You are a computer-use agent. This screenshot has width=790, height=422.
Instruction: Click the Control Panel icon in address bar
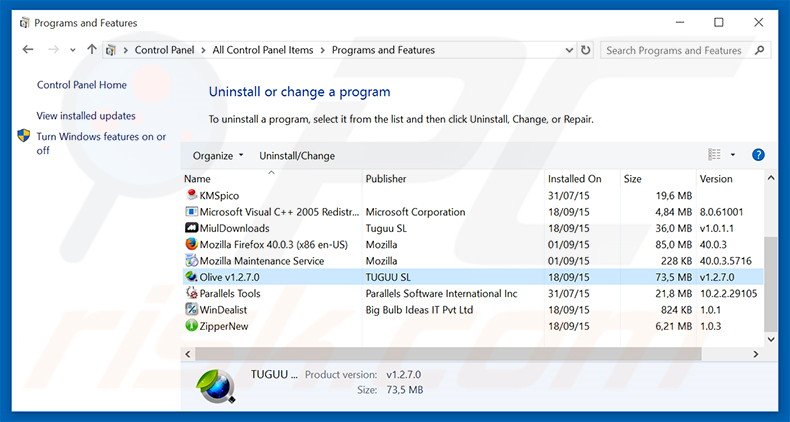[x=111, y=50]
